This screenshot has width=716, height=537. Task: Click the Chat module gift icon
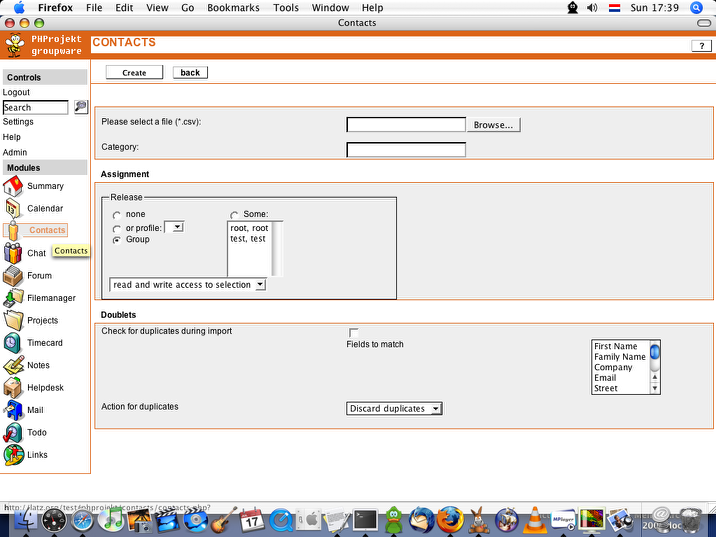click(x=13, y=253)
